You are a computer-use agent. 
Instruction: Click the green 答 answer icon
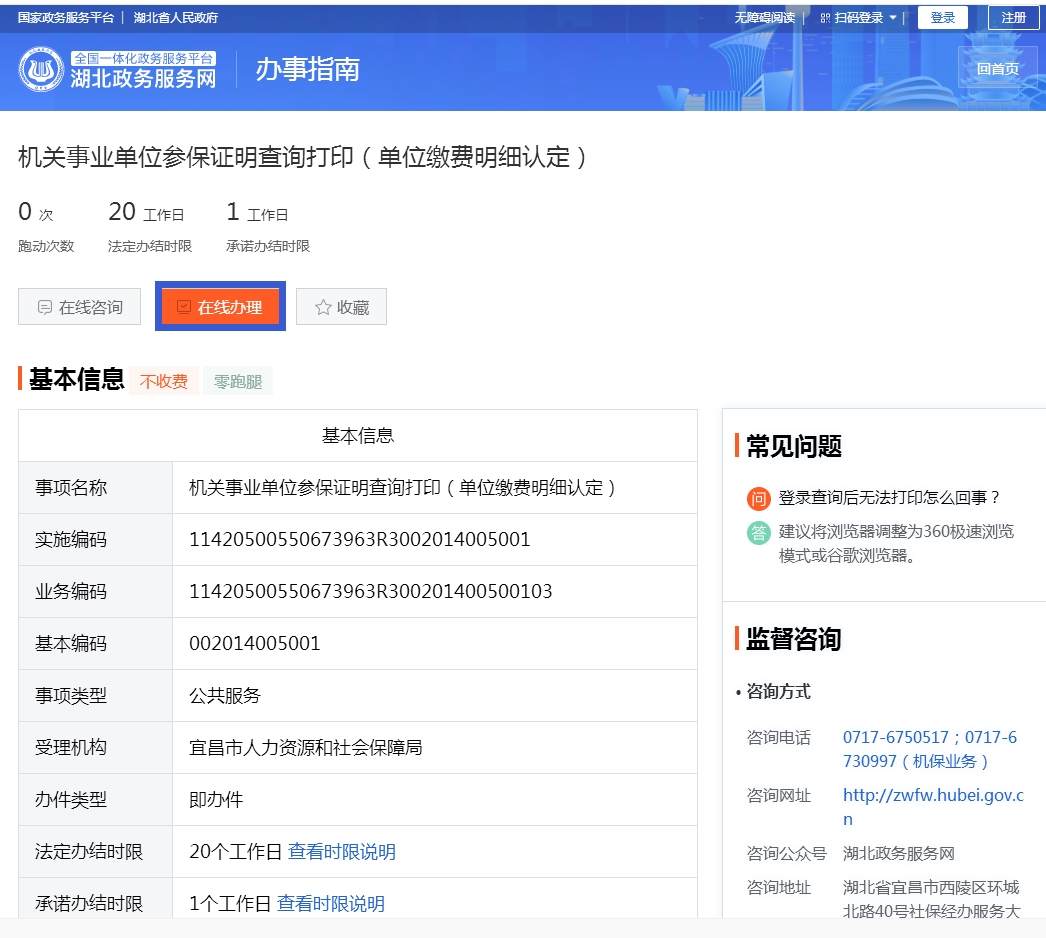click(x=759, y=532)
